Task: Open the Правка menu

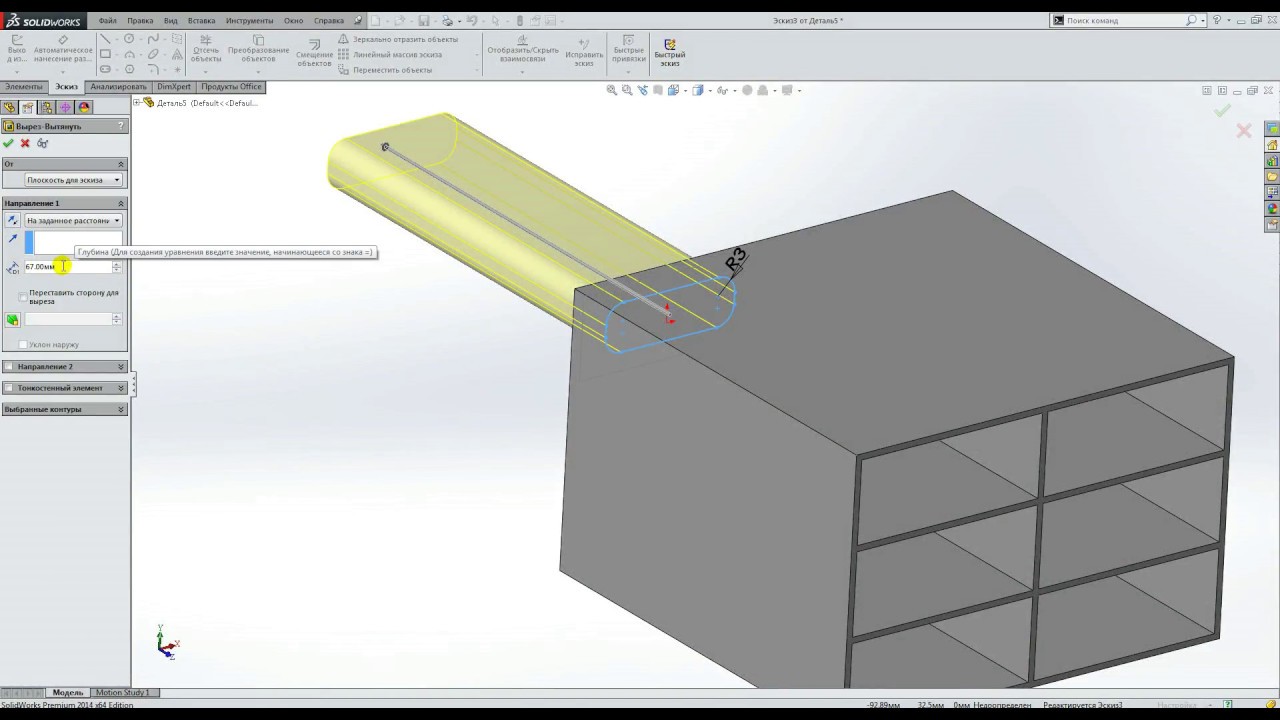Action: (140, 20)
